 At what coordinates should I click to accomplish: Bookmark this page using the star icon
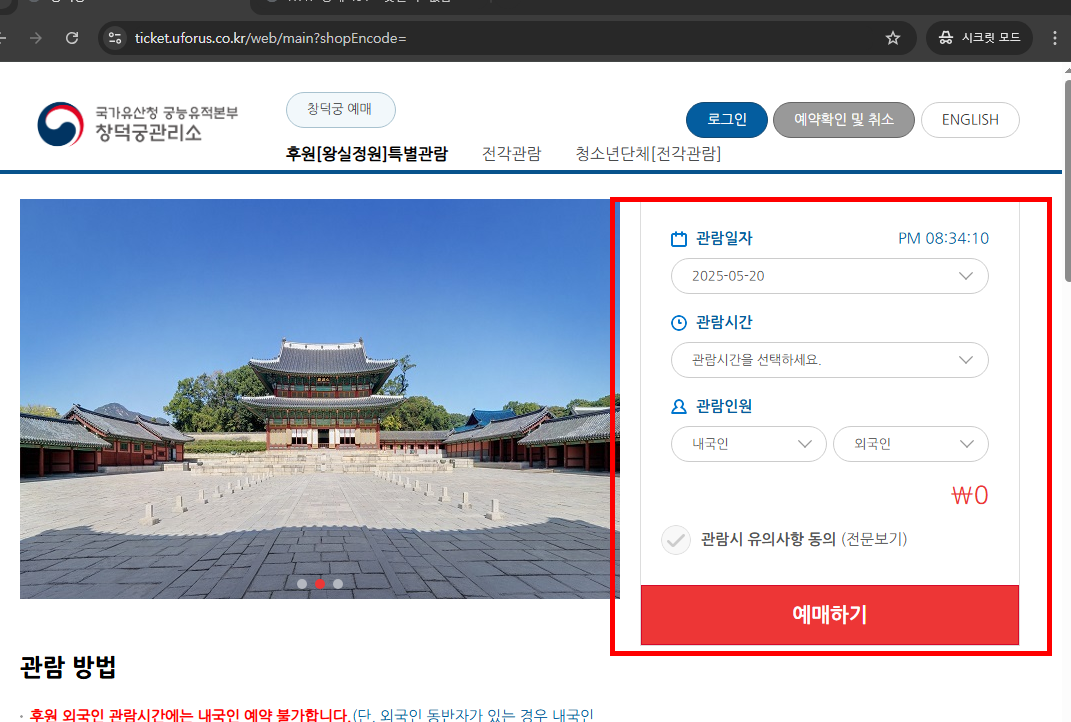point(893,38)
